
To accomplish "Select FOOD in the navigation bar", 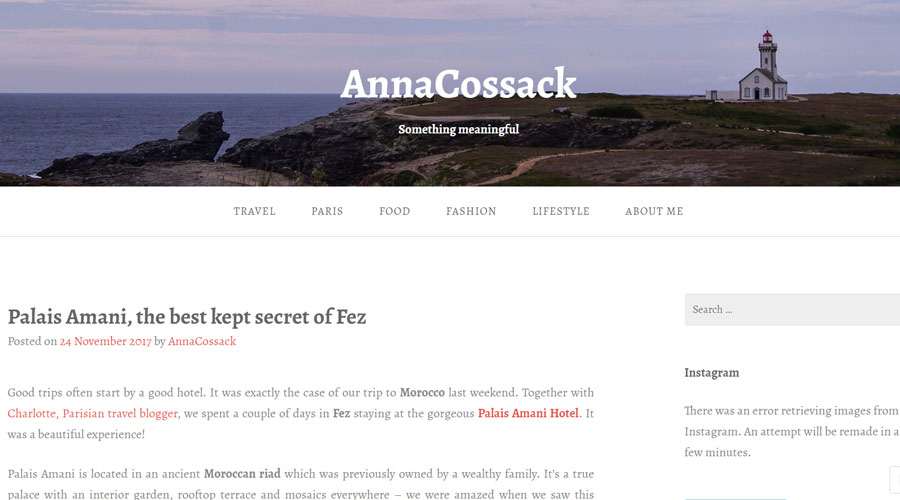I will point(394,211).
